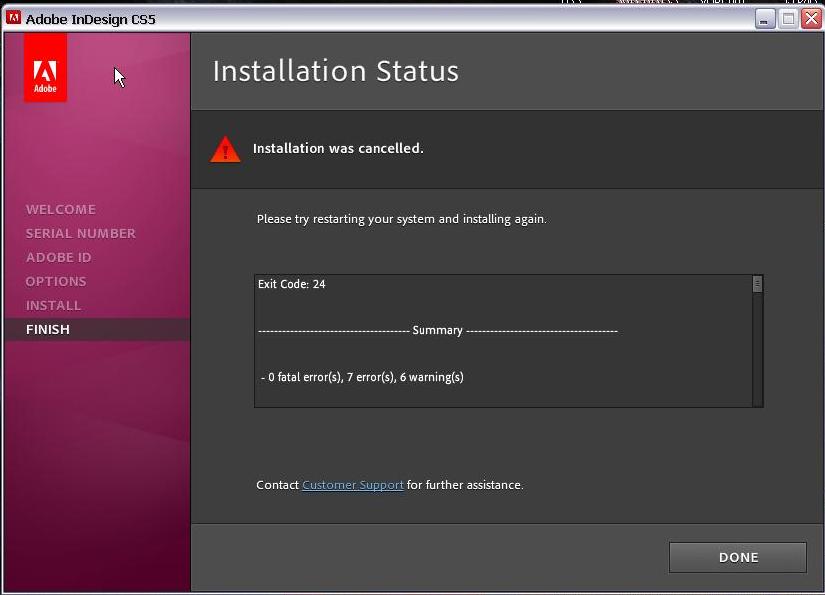The width and height of the screenshot is (825, 595).
Task: Select the INSTALL step
Action: (x=53, y=305)
